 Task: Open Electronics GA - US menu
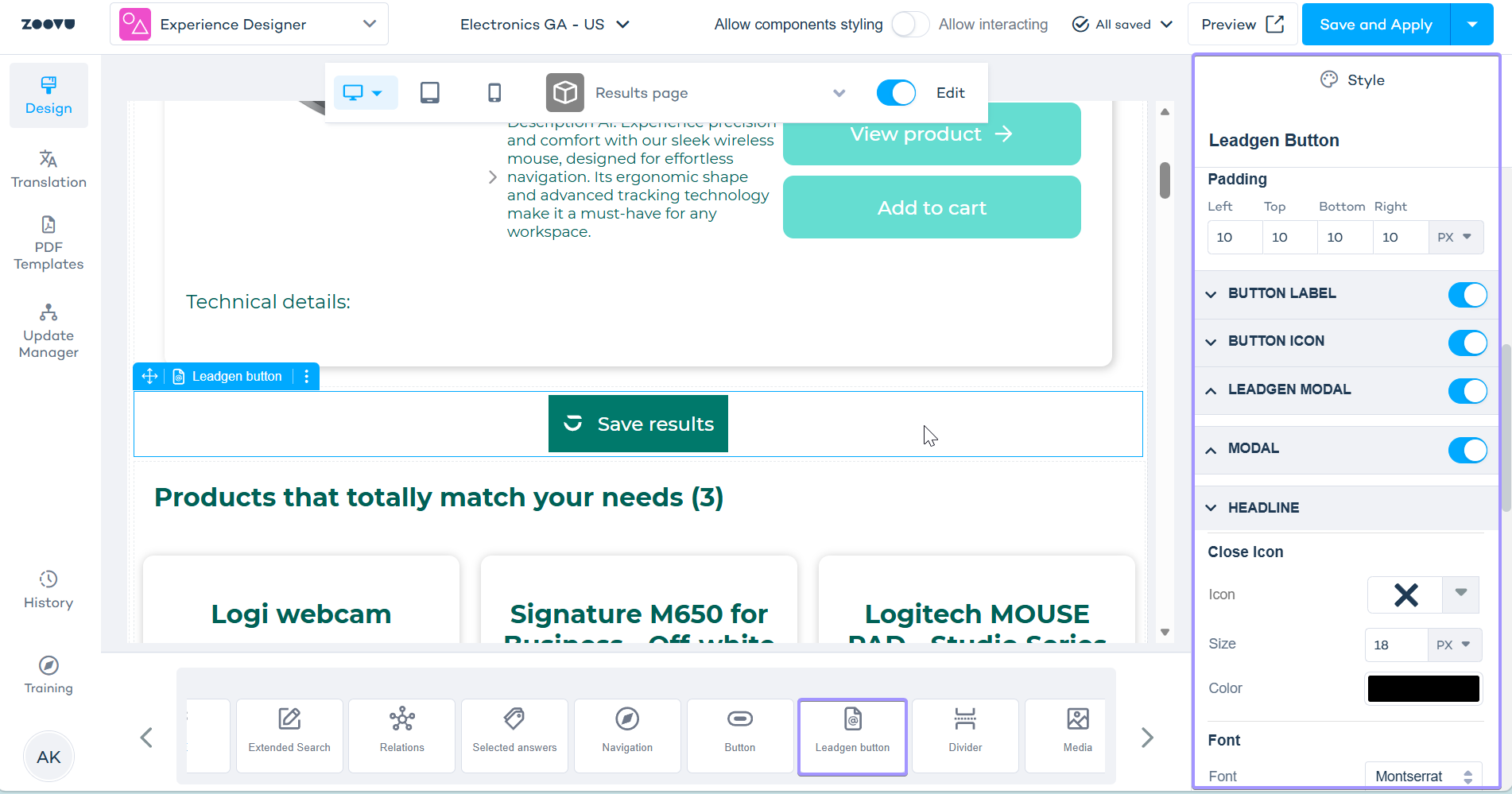click(x=545, y=25)
